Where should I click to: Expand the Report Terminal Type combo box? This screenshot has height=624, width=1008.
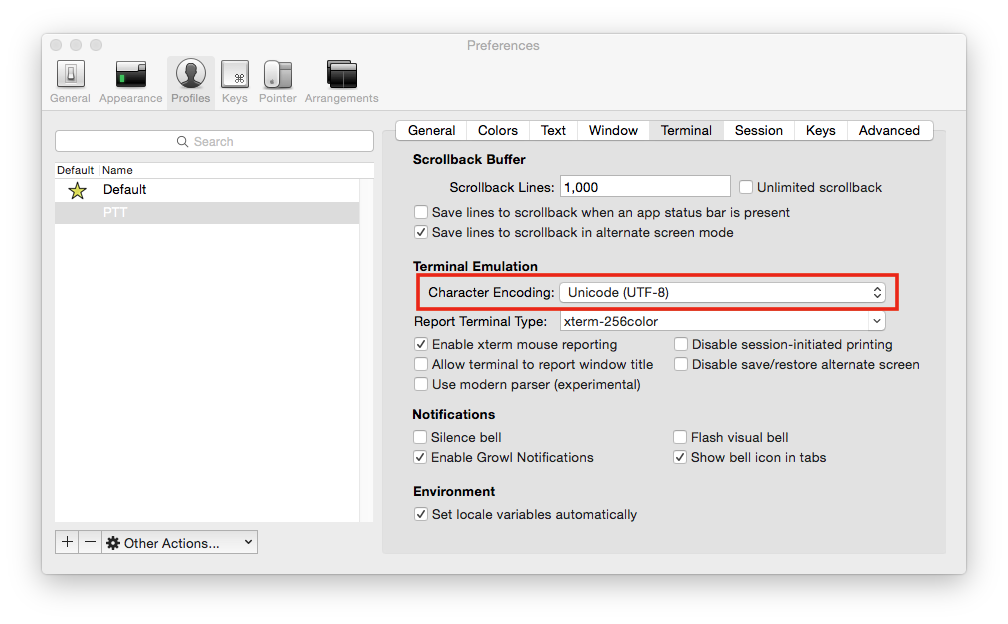pyautogui.click(x=876, y=321)
